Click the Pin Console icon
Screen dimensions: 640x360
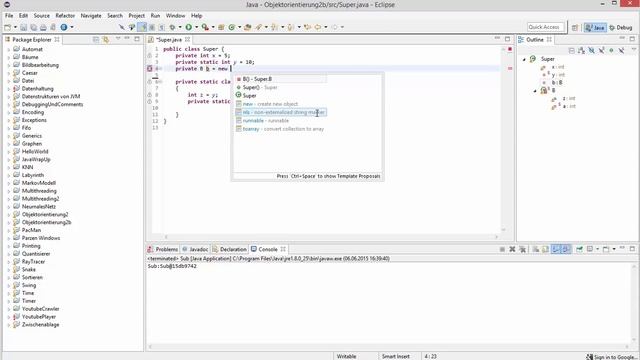pos(579,249)
